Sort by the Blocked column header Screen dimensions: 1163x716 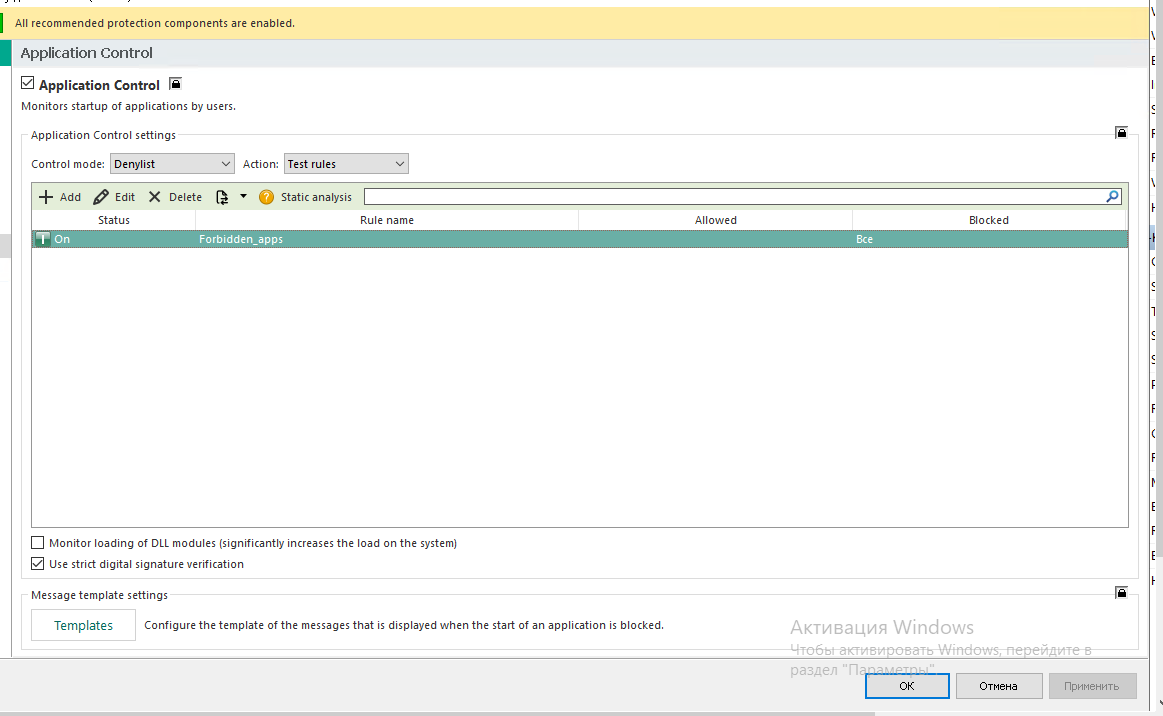[989, 220]
